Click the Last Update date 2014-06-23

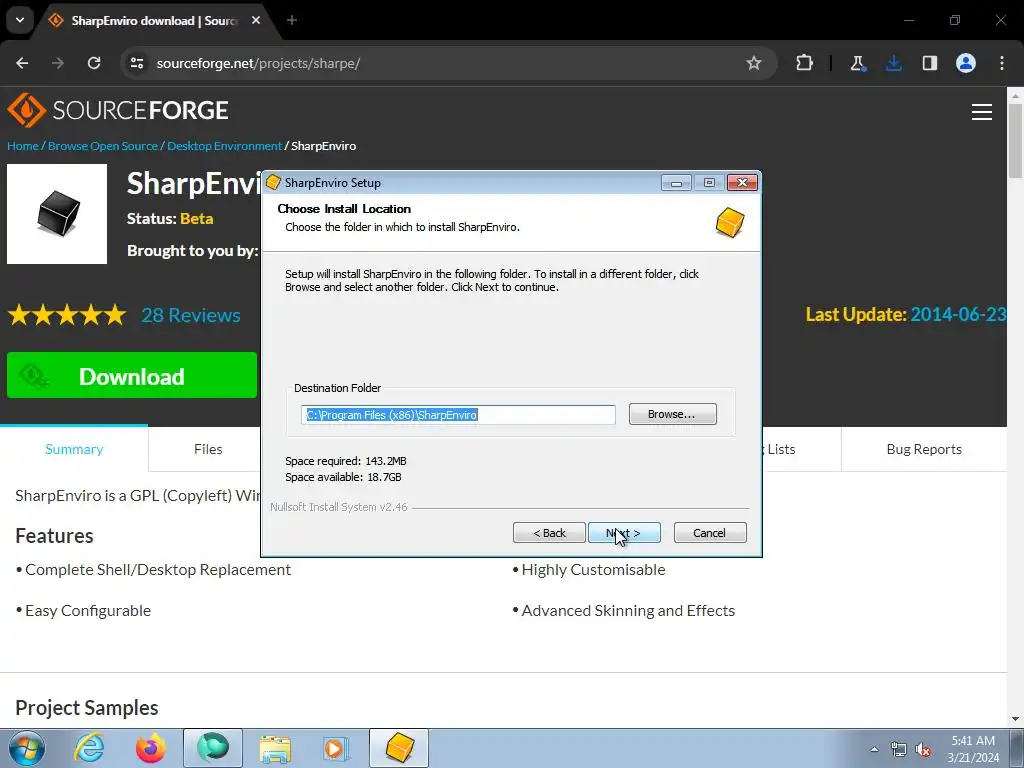pos(958,314)
